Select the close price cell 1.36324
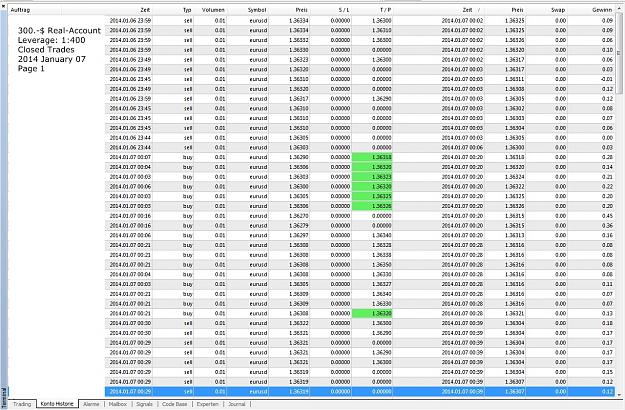This screenshot has width=625, height=410. (505, 177)
